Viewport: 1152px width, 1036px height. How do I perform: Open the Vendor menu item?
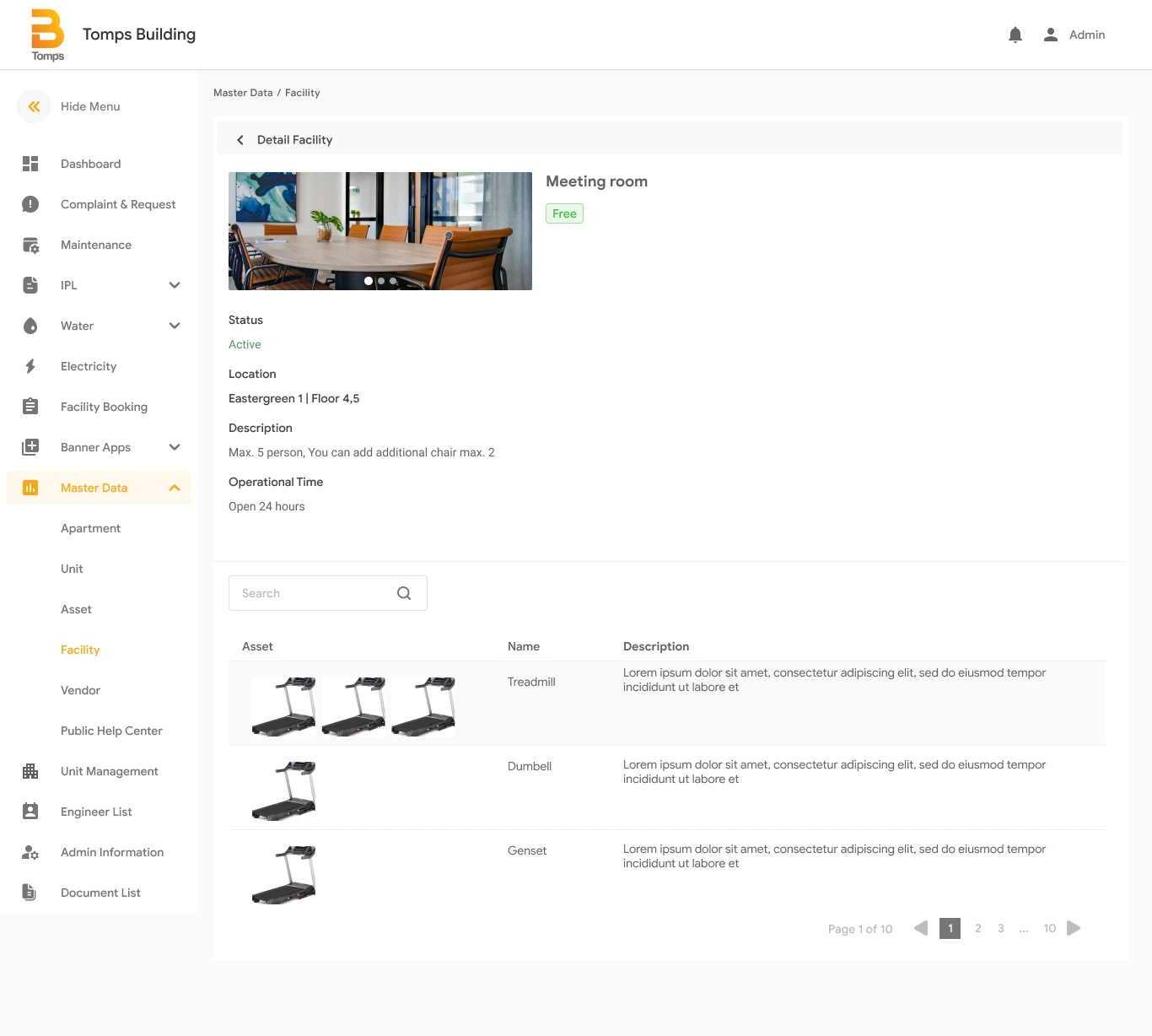pos(80,690)
